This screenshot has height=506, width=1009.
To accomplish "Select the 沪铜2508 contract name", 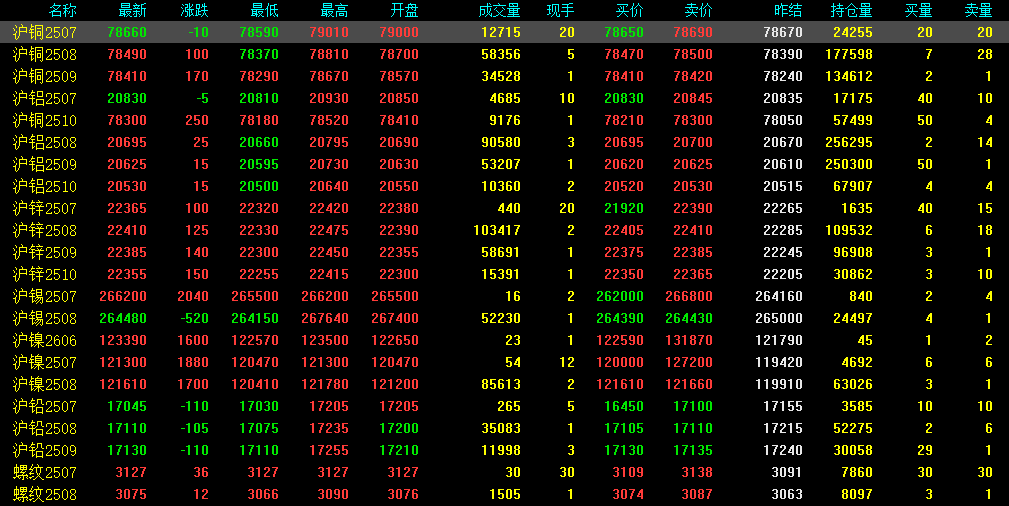I will coord(44,54).
